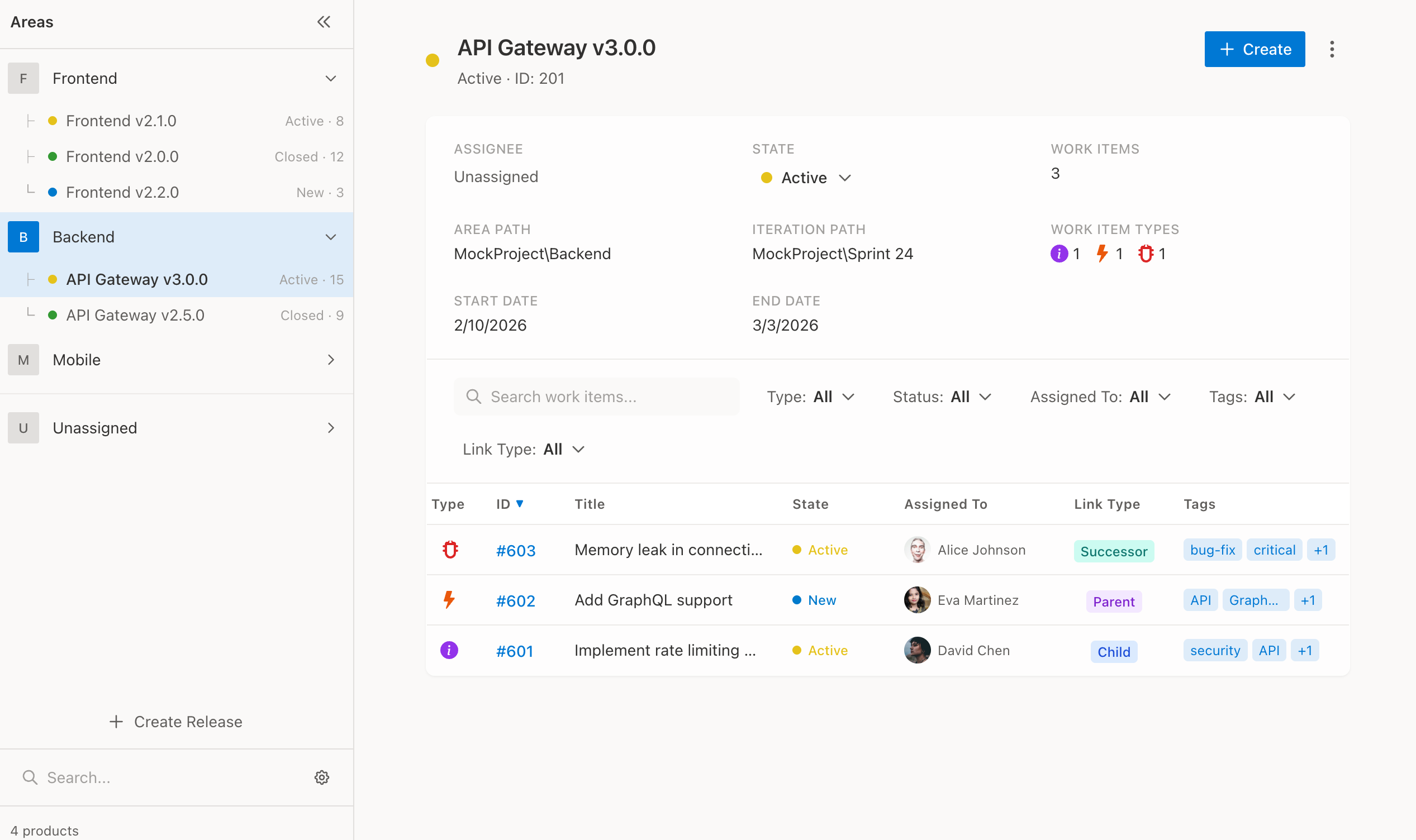1416x840 pixels.
Task: Click Alice Johnson's avatar
Action: pyautogui.click(x=916, y=550)
